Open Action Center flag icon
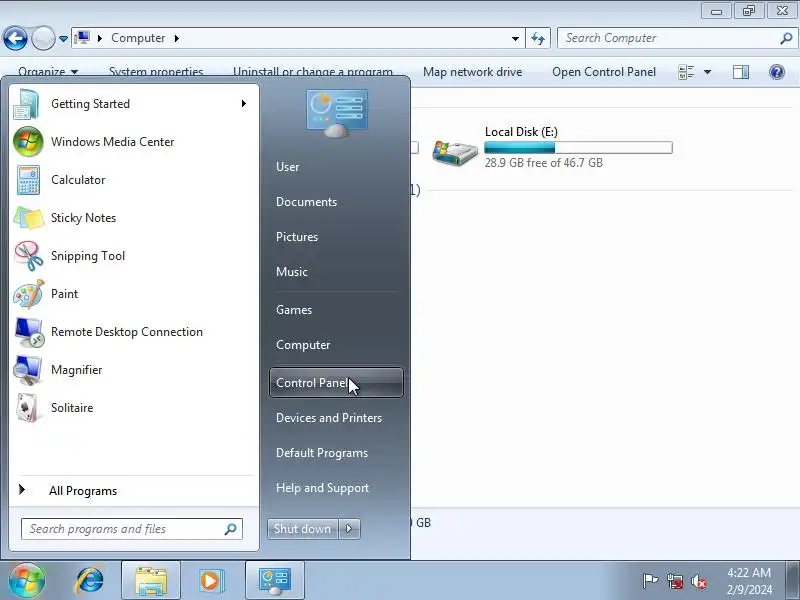Viewport: 800px width, 600px height. click(x=649, y=581)
